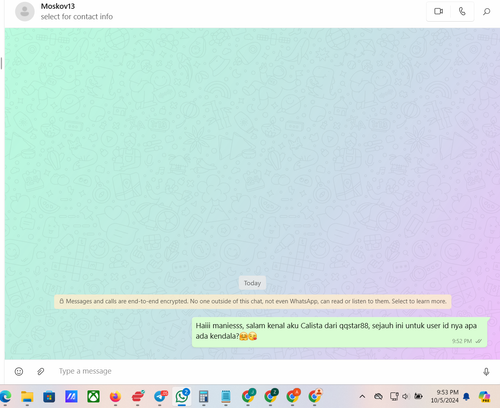
Task: Open the emoji picker
Action: click(x=19, y=371)
